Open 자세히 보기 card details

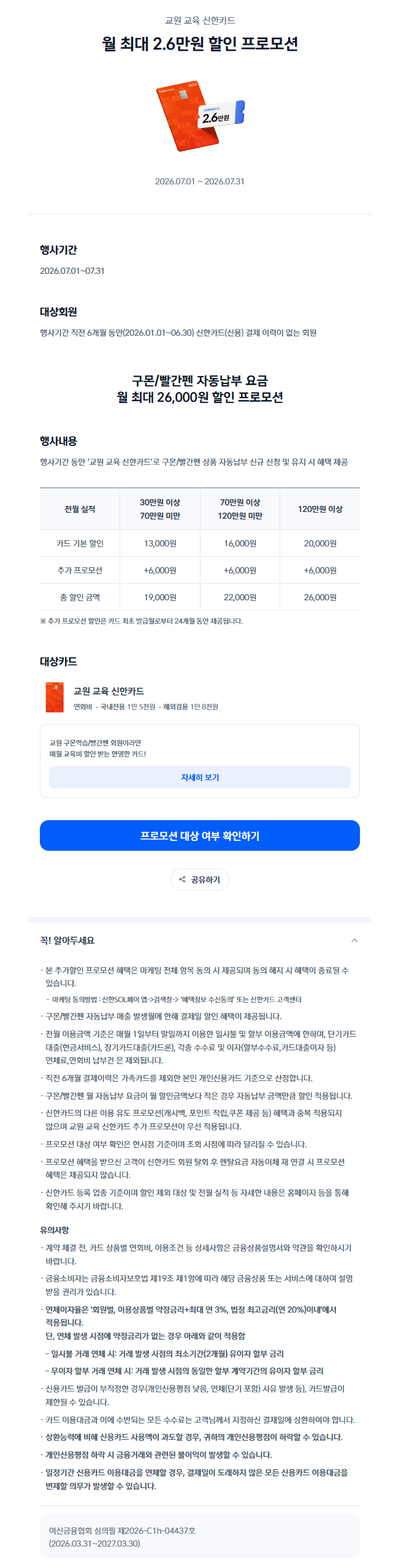click(200, 777)
